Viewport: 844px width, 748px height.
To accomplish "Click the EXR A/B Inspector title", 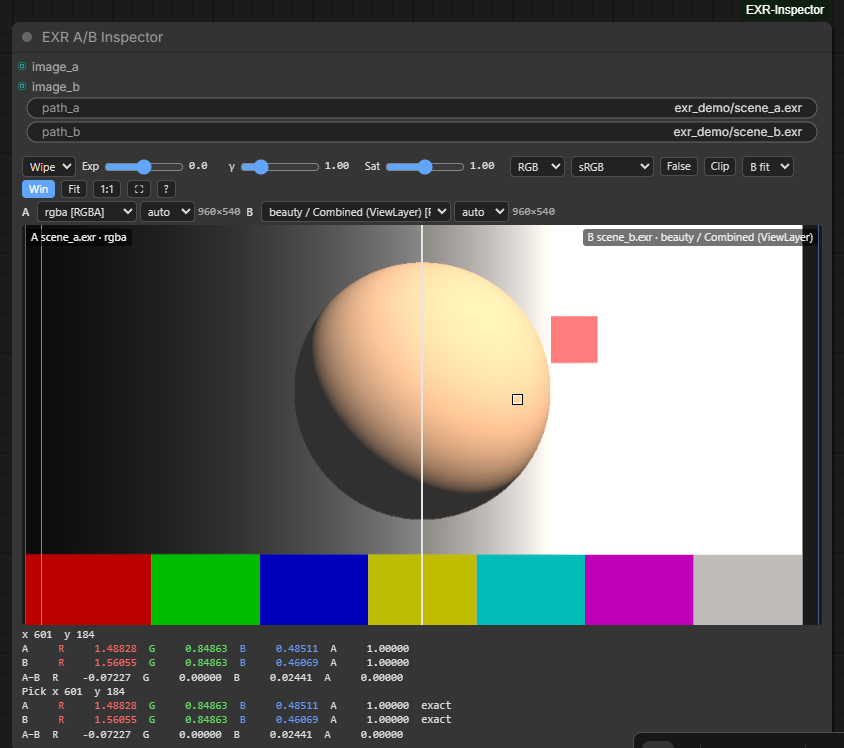I will click(102, 37).
